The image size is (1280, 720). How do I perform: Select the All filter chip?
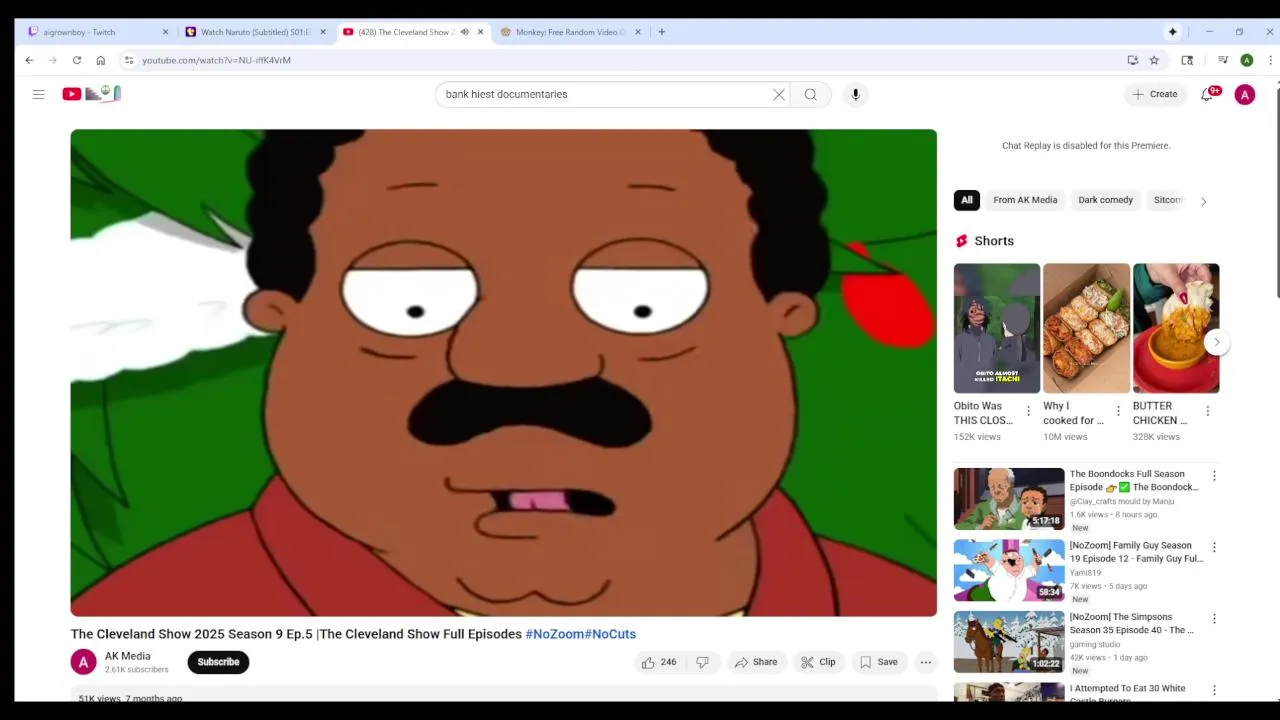click(x=967, y=200)
